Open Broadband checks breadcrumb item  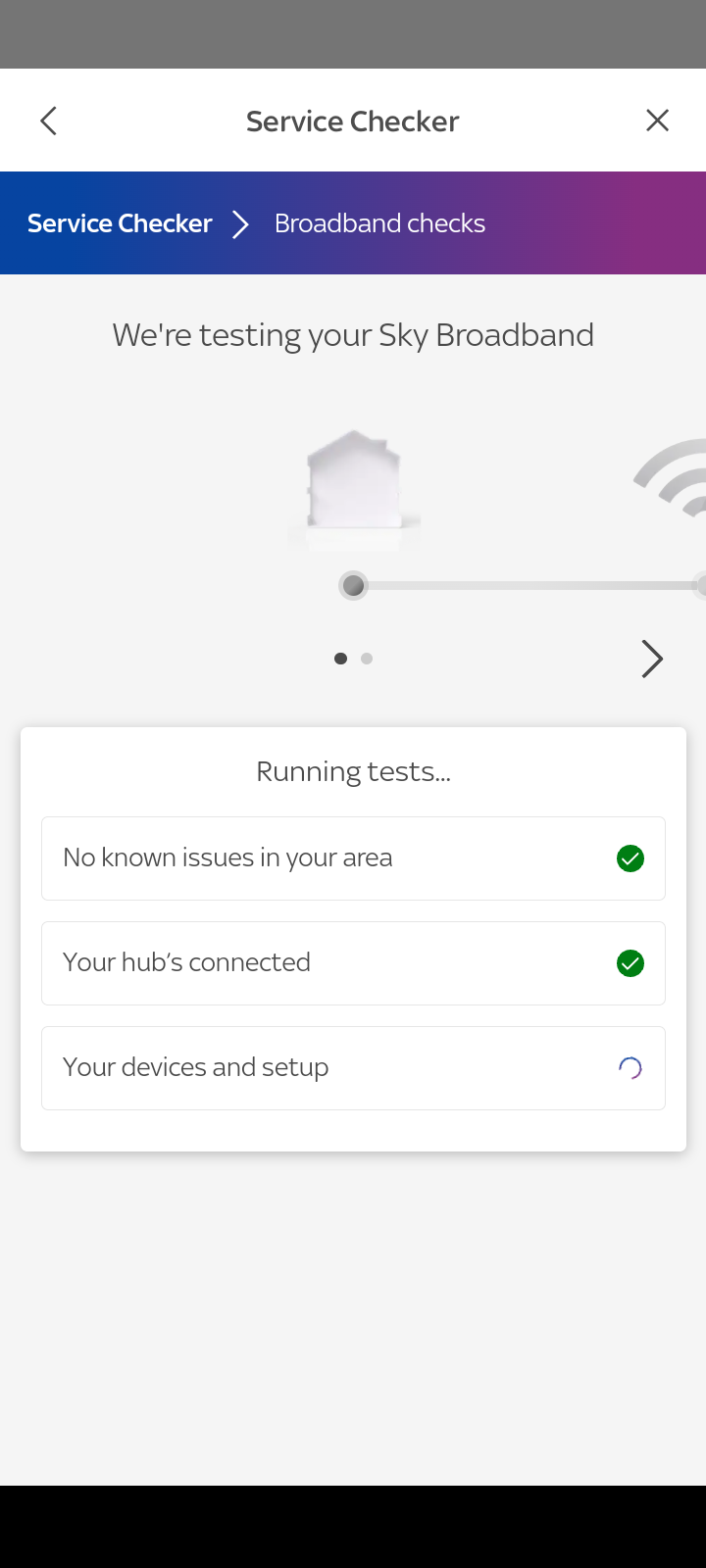(380, 222)
